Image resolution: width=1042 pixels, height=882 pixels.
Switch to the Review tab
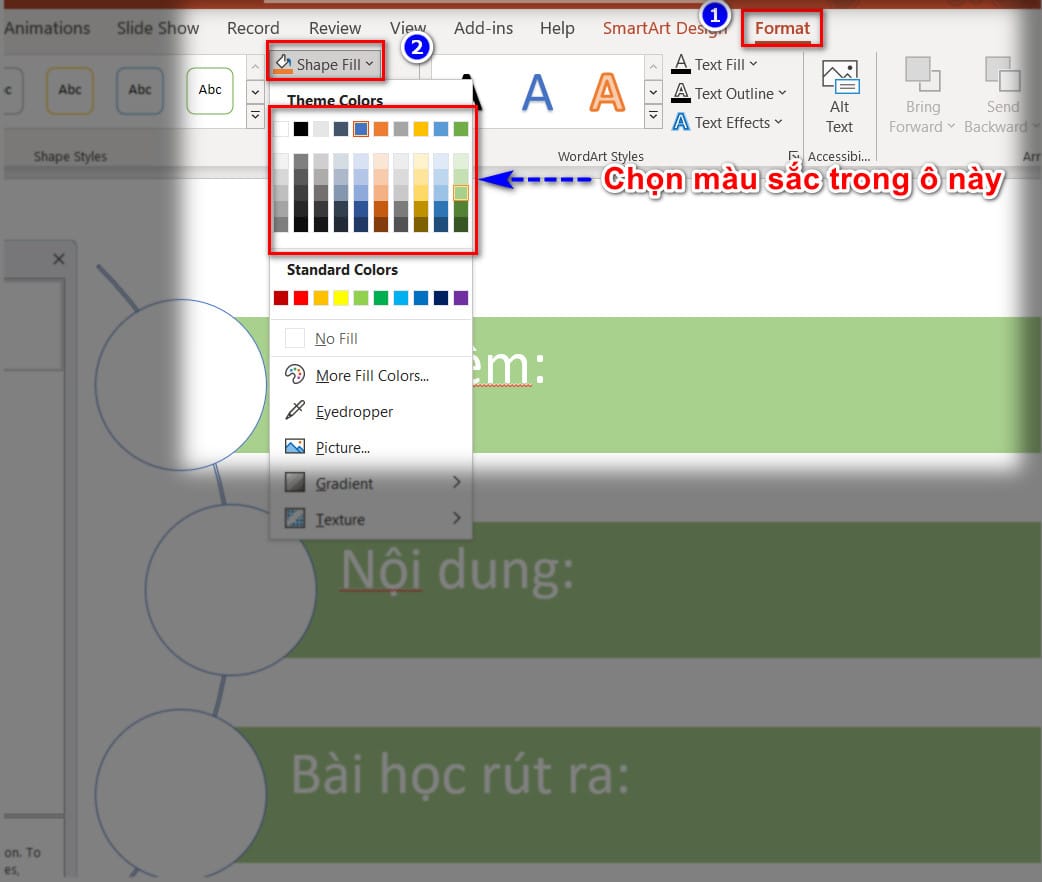point(334,29)
